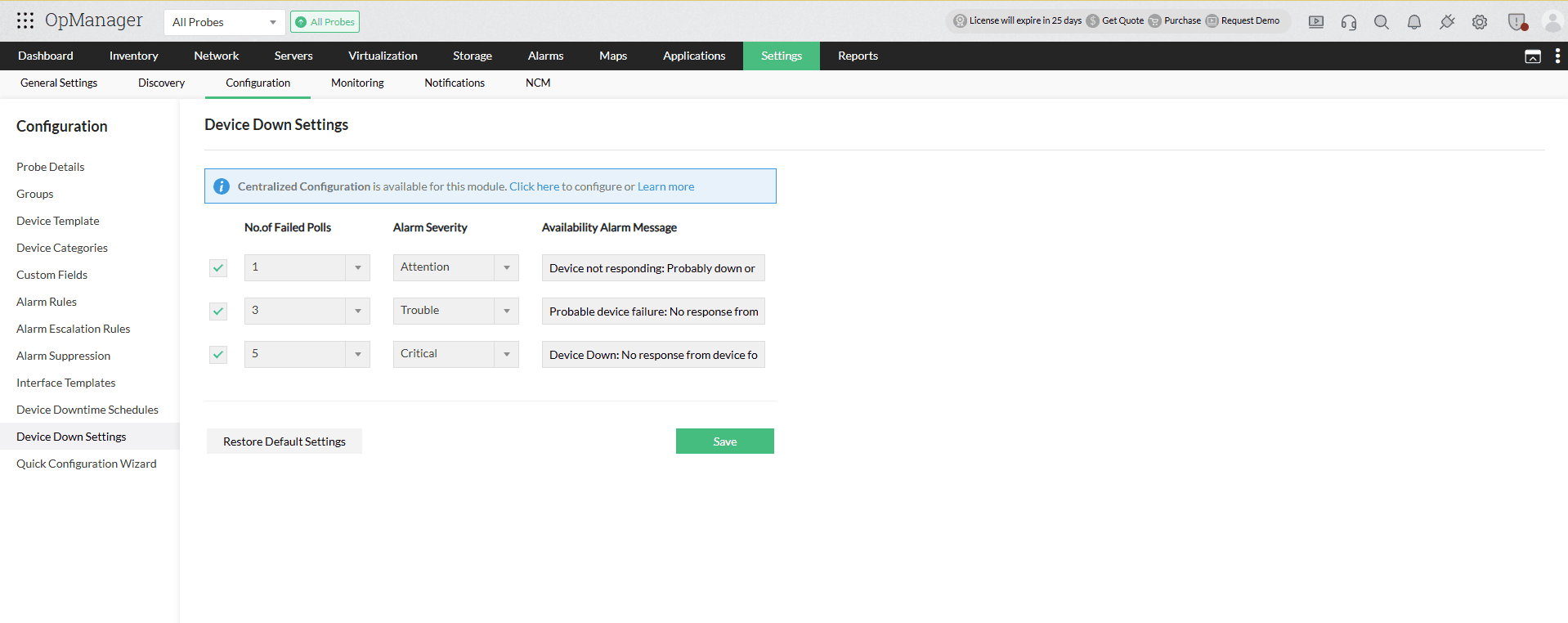Open the Trouble severity dropdown
This screenshot has width=1568, height=623.
coord(456,311)
